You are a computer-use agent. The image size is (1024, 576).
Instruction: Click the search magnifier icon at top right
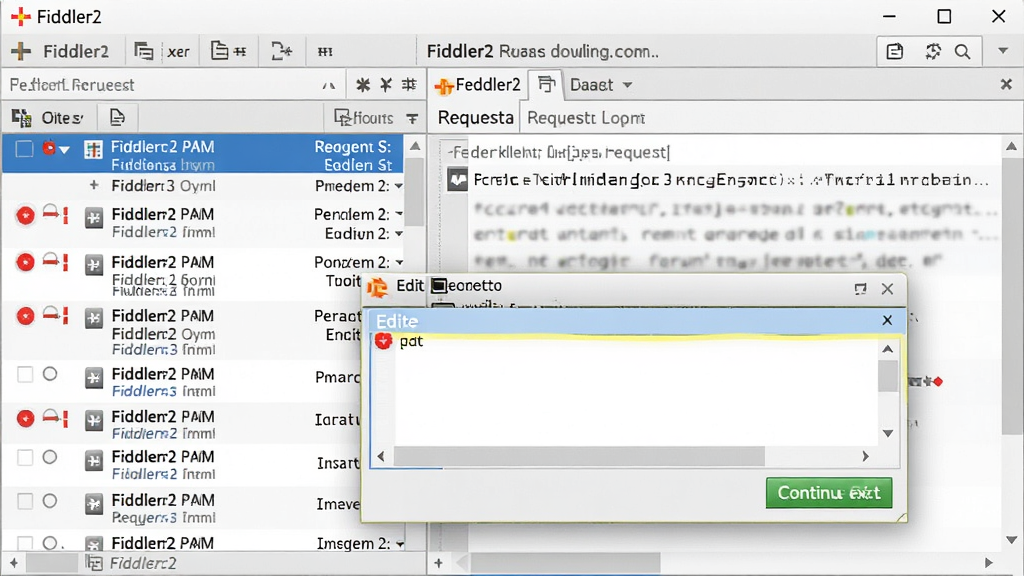coord(963,52)
